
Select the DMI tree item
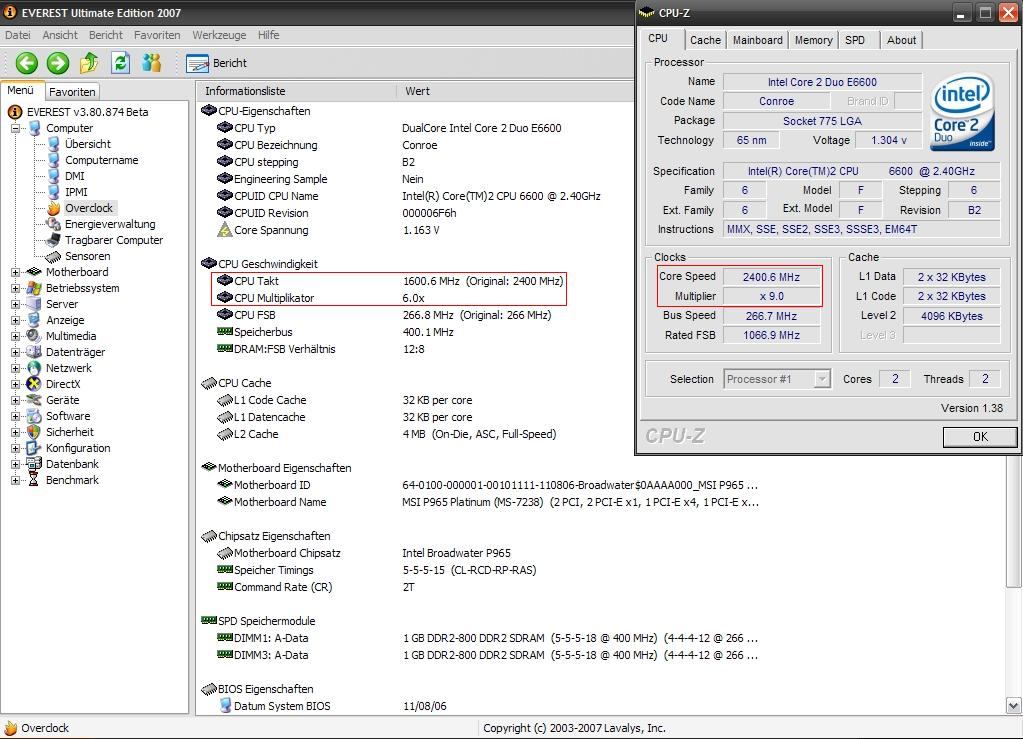(74, 175)
